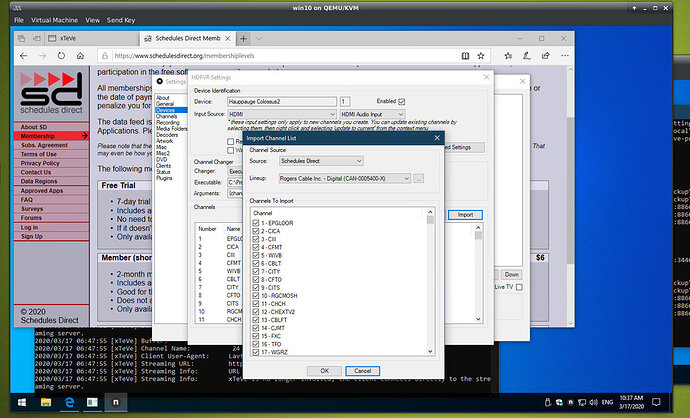The width and height of the screenshot is (690, 418).
Task: Refresh the Schedules Direct page
Action: click(59, 56)
